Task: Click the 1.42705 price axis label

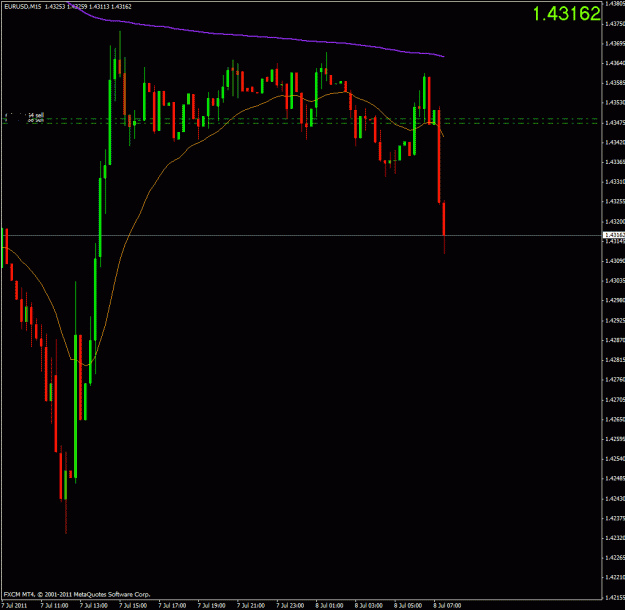Action: click(615, 399)
